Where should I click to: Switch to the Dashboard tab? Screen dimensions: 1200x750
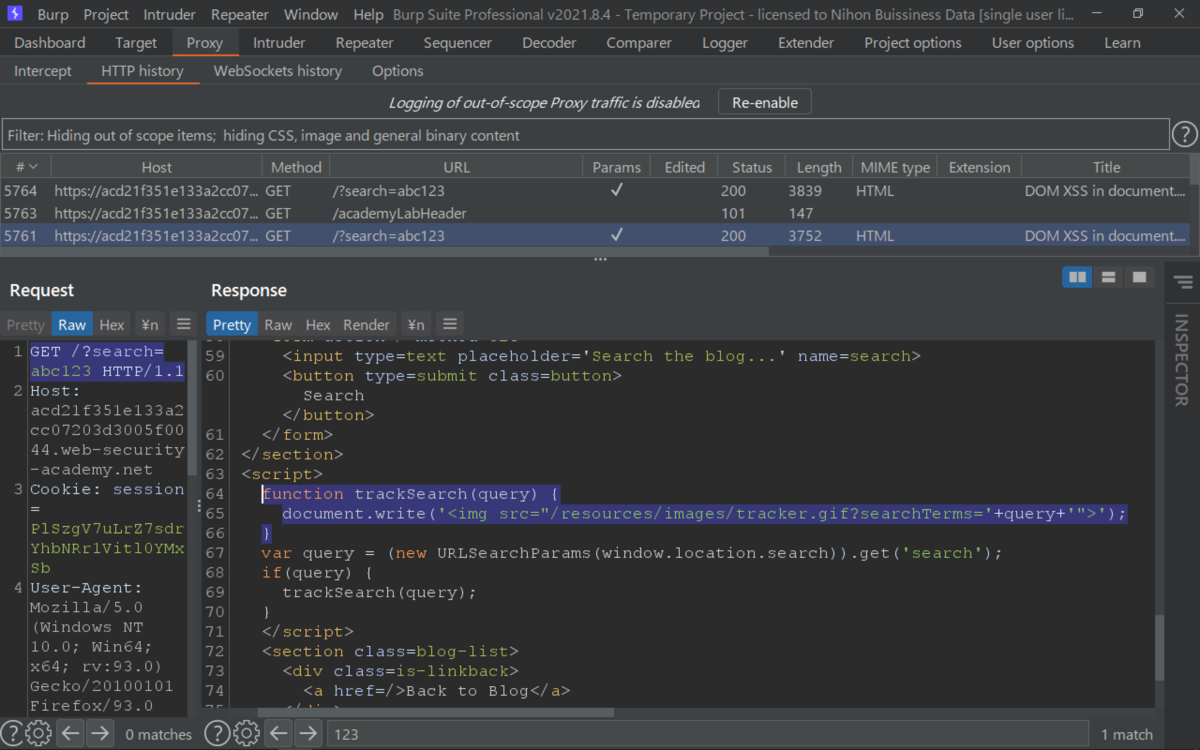tap(50, 43)
